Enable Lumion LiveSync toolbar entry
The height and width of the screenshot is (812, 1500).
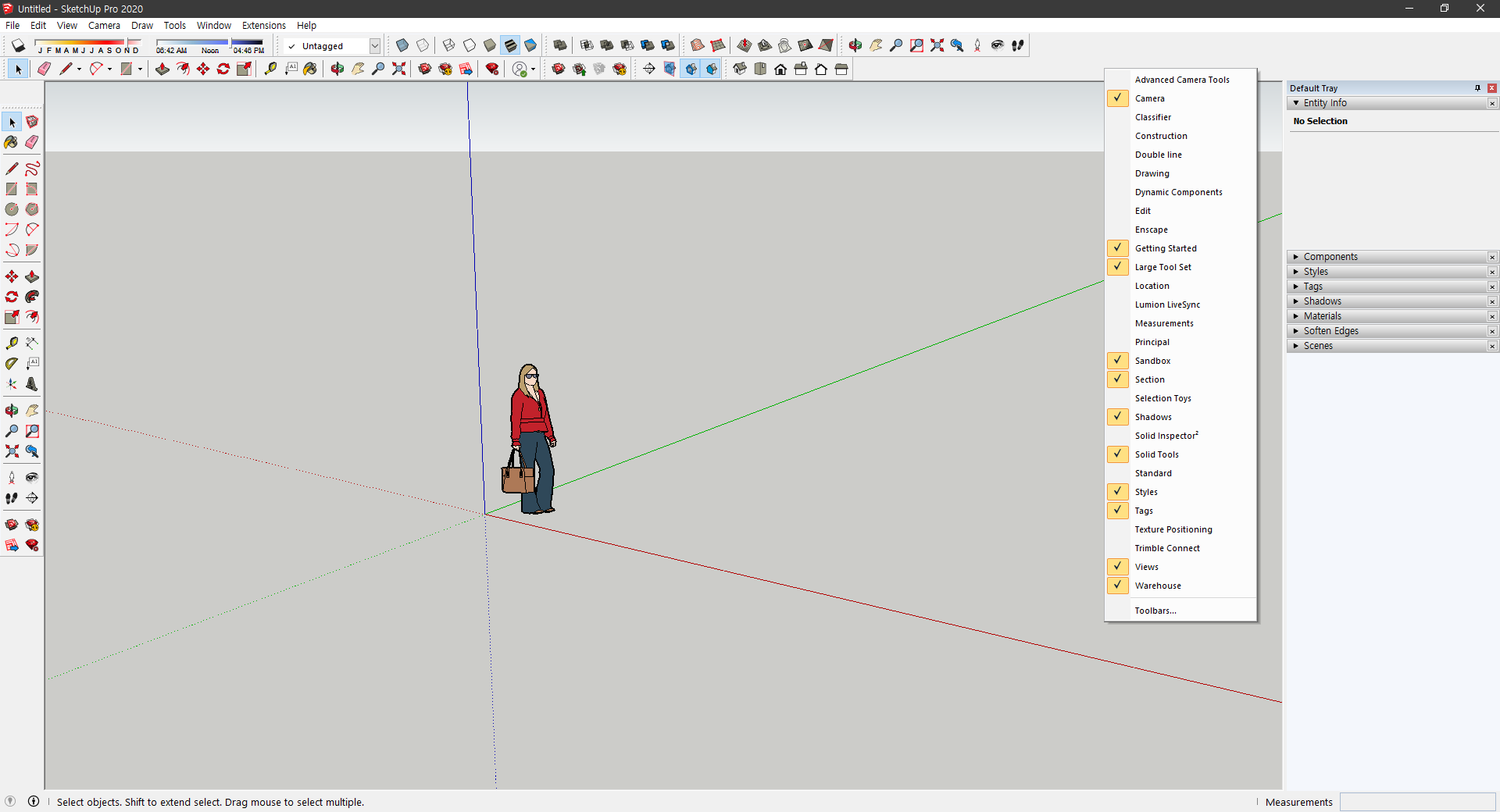[x=1180, y=304]
